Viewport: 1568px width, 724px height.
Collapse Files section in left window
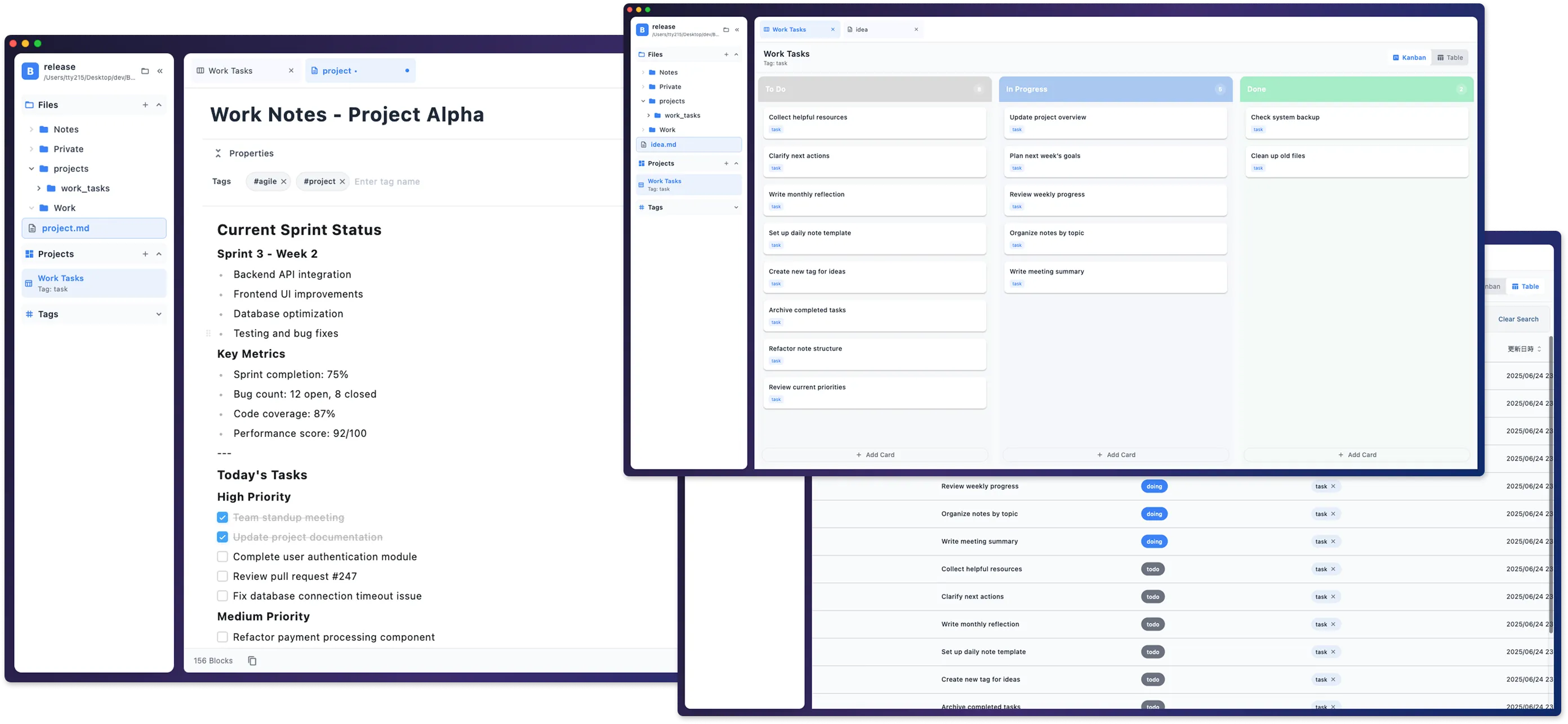(159, 105)
